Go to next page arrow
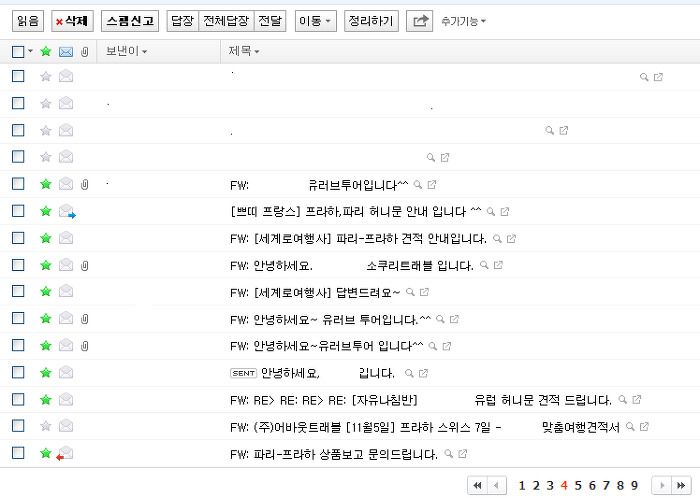This screenshot has width=700, height=498. pos(662,486)
